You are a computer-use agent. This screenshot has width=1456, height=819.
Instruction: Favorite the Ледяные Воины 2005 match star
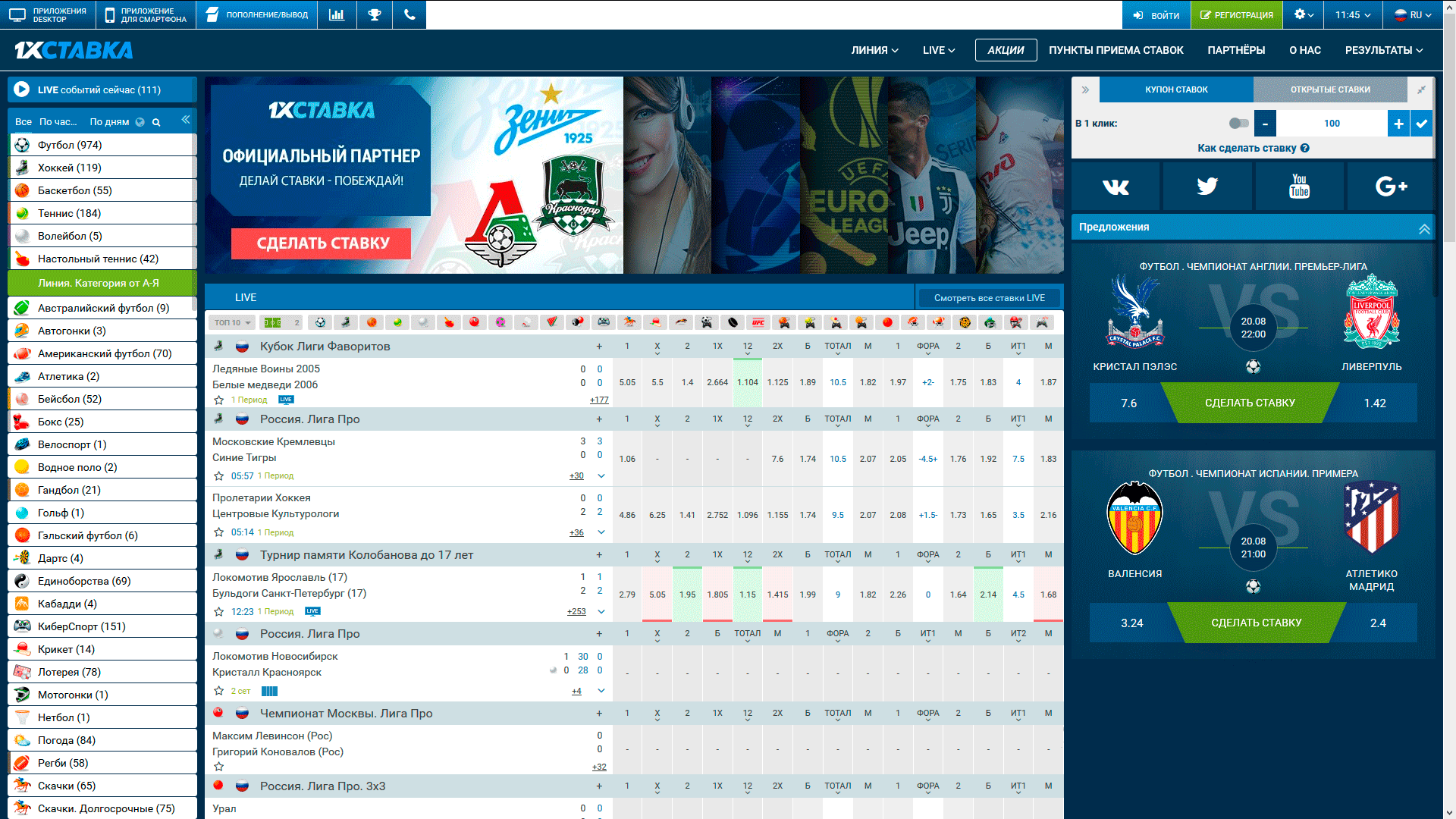point(218,400)
